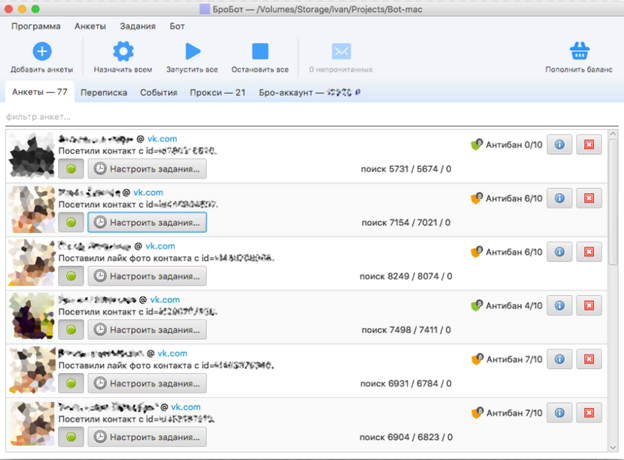Switch to the Прокси — 21 tab
Image resolution: width=624 pixels, height=460 pixels.
[218, 92]
